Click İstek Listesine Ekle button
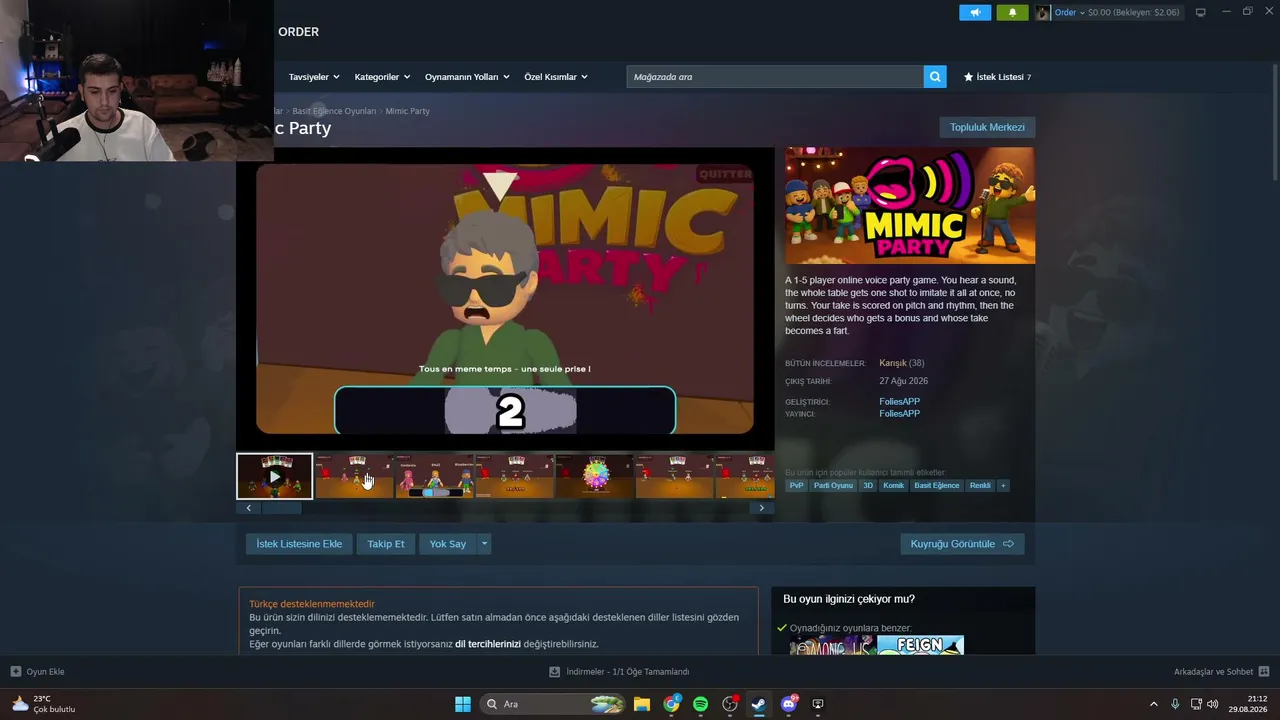The image size is (1280, 720). pos(299,544)
